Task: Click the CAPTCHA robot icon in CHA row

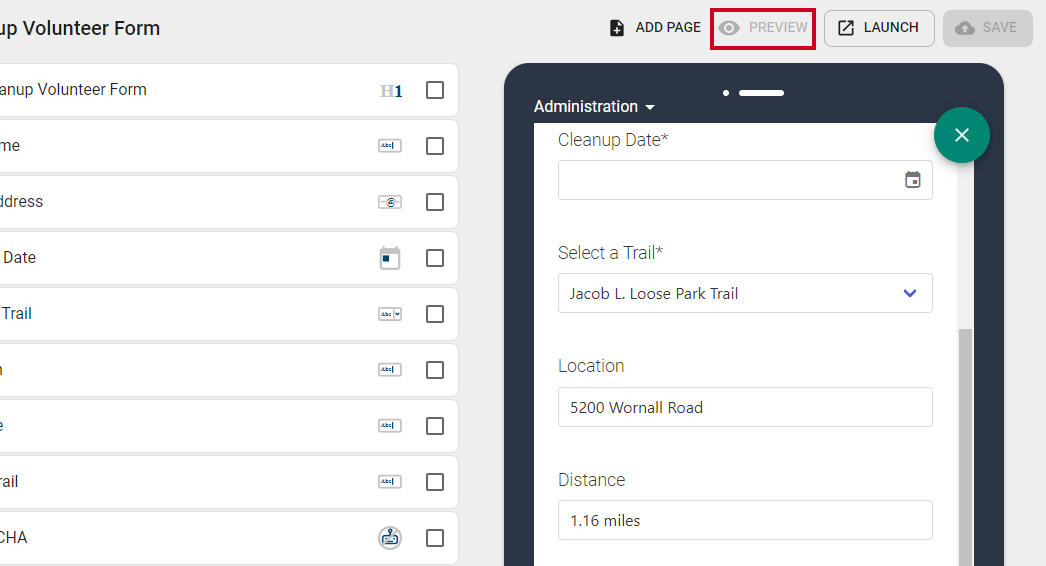Action: (390, 537)
